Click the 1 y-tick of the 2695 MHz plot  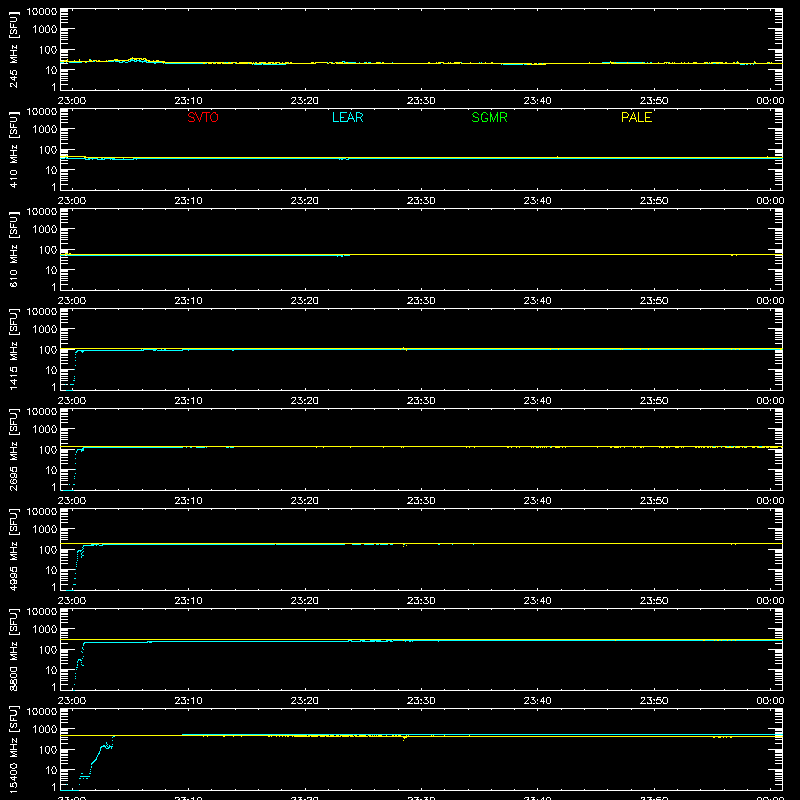point(54,487)
